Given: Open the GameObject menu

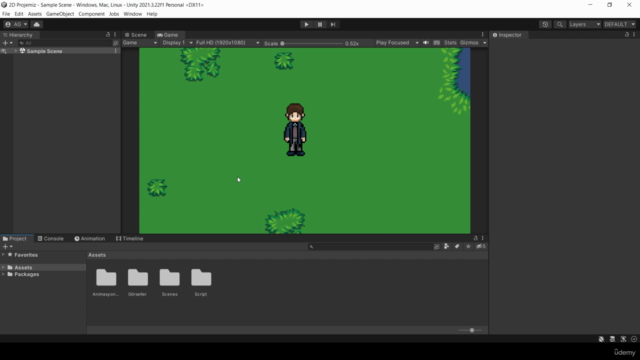Looking at the screenshot, I should pyautogui.click(x=60, y=14).
